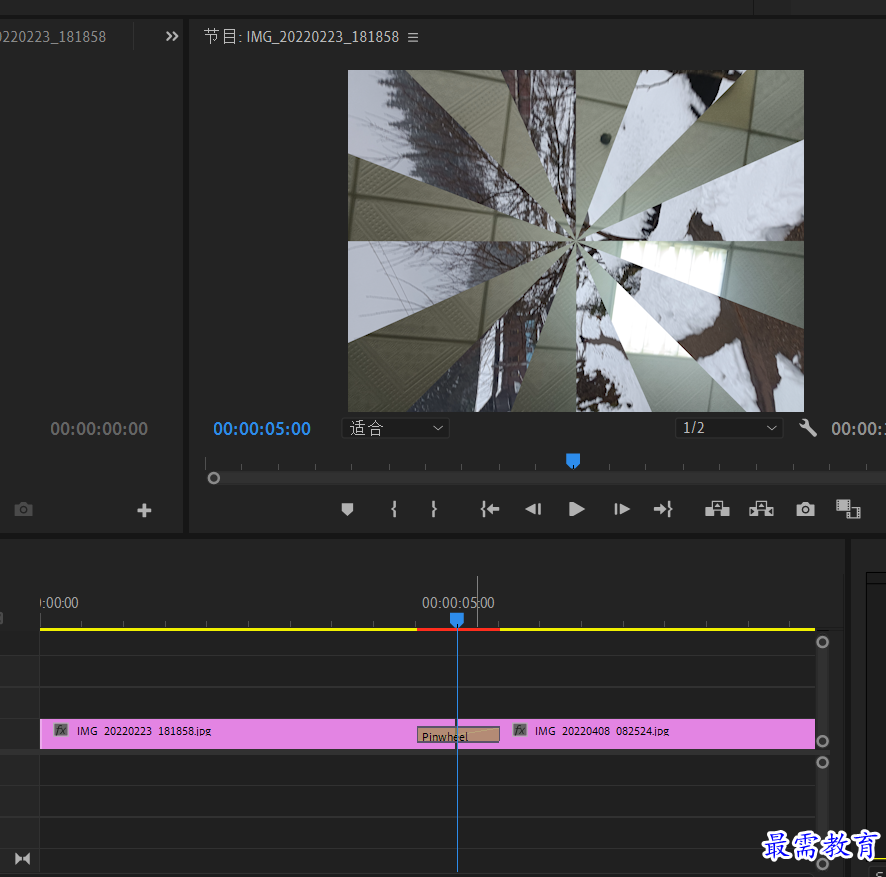
Task: Click the Program monitor preview image
Action: click(x=576, y=241)
